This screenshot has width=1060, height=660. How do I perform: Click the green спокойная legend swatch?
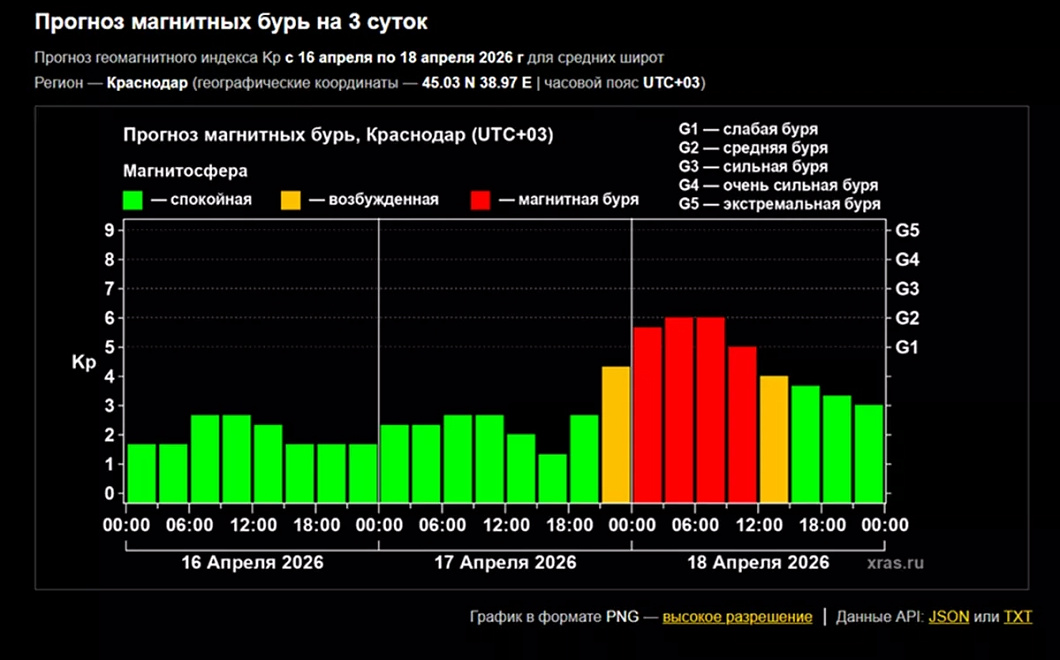pyautogui.click(x=132, y=200)
